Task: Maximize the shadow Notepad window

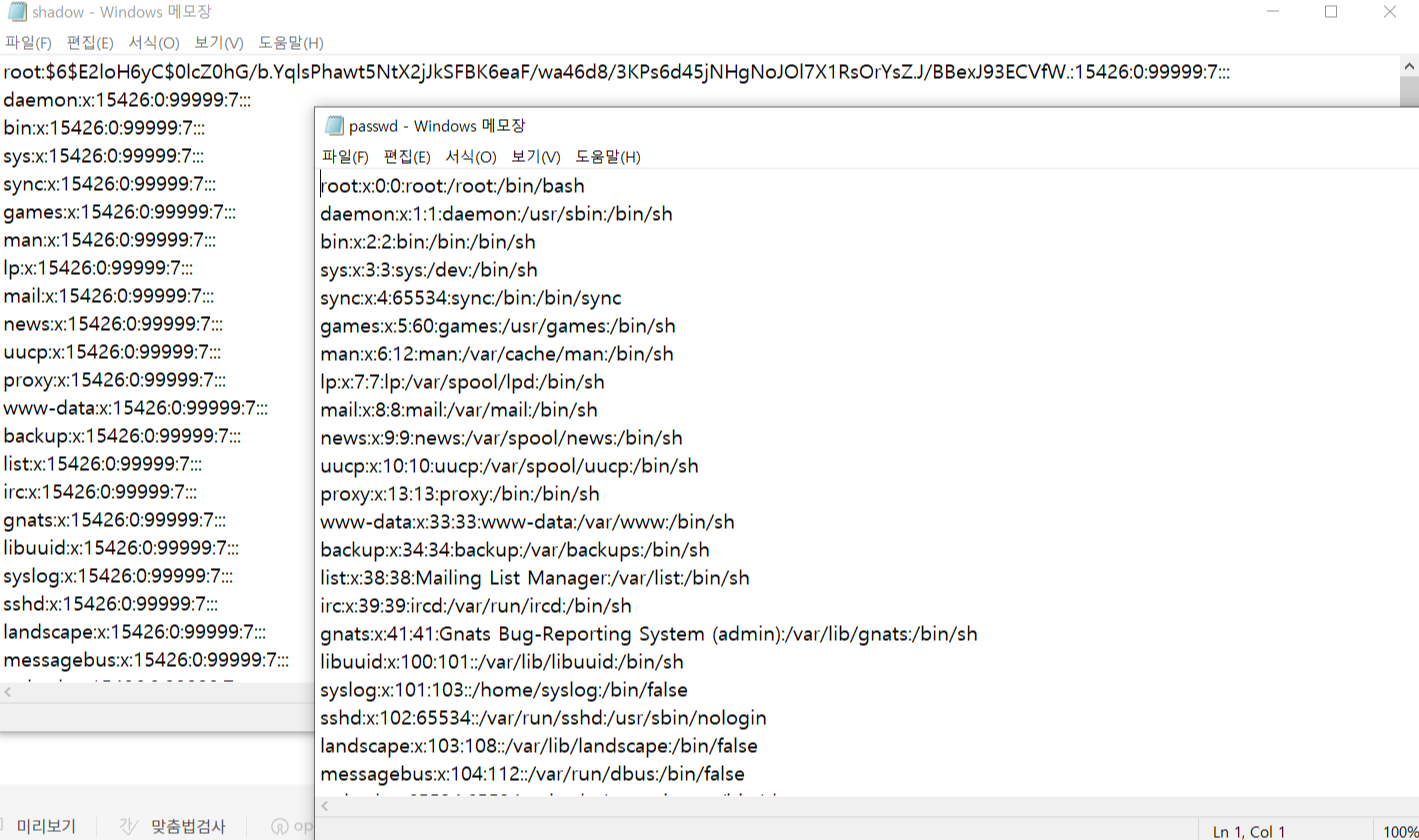Action: [x=1331, y=12]
